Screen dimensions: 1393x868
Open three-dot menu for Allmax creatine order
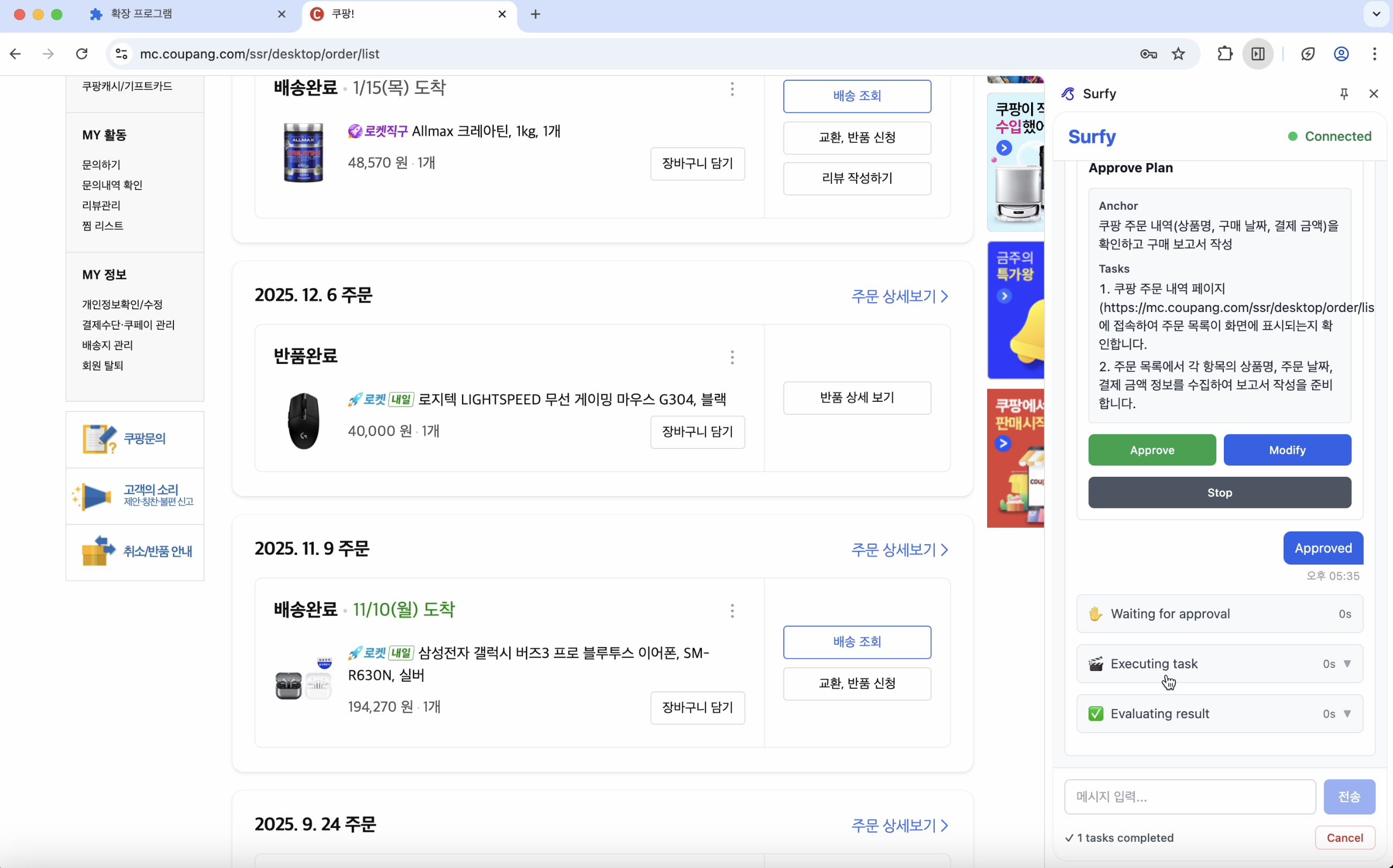tap(732, 89)
